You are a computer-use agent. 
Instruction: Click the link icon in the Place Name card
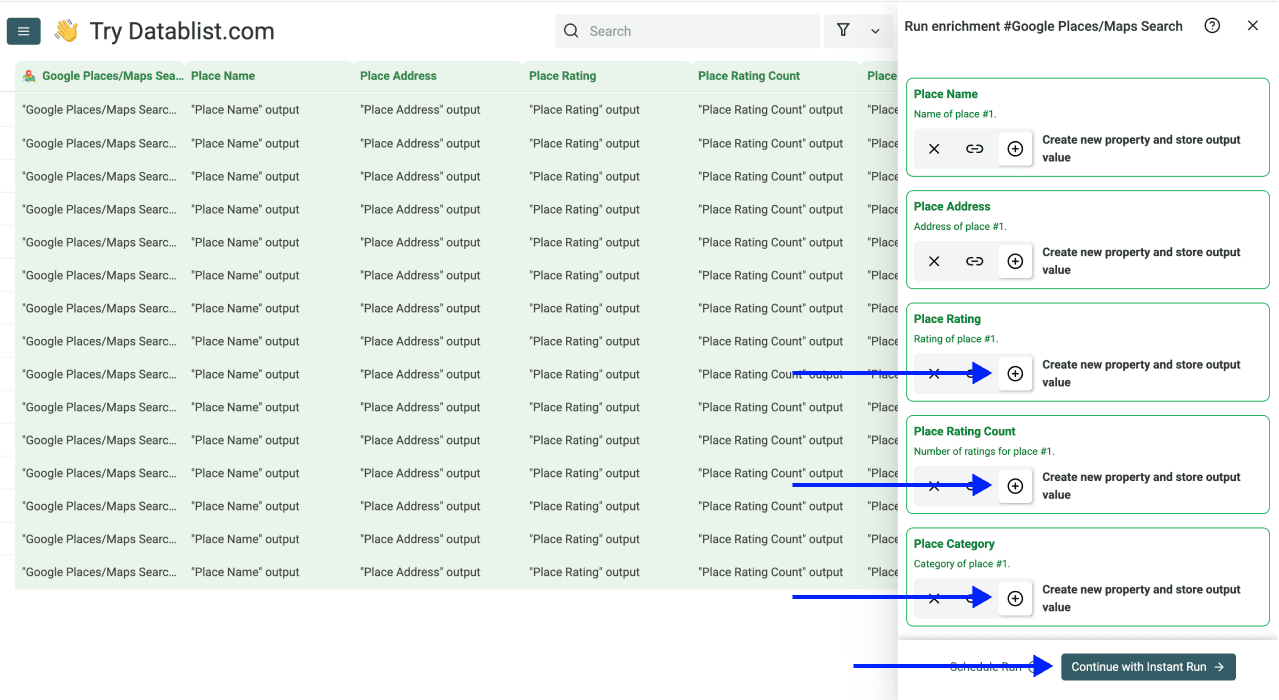click(974, 148)
